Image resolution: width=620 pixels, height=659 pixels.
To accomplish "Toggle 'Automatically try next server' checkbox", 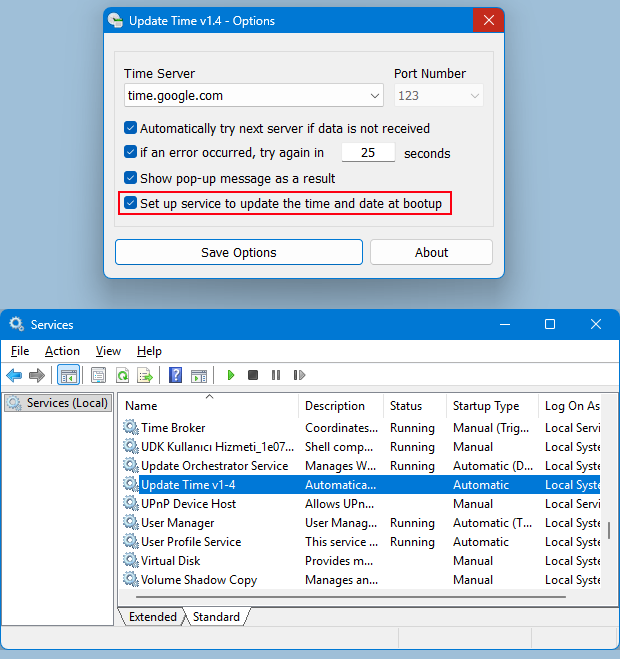I will tap(130, 128).
